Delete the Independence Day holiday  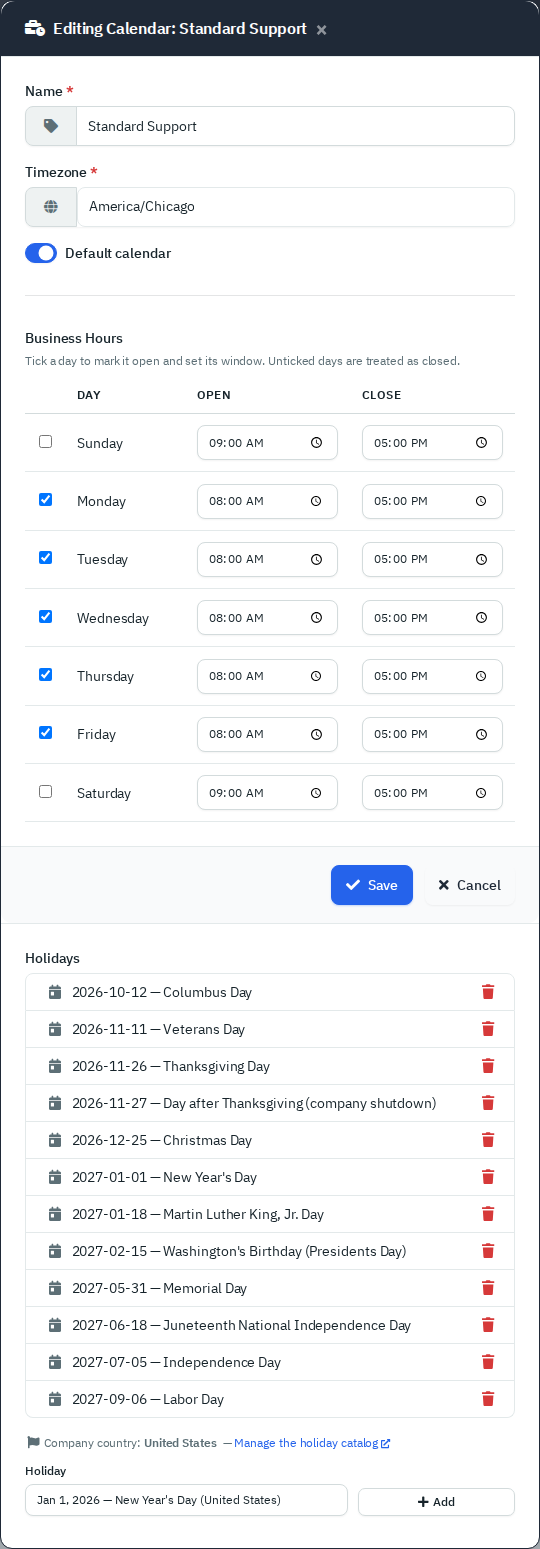tap(488, 1362)
